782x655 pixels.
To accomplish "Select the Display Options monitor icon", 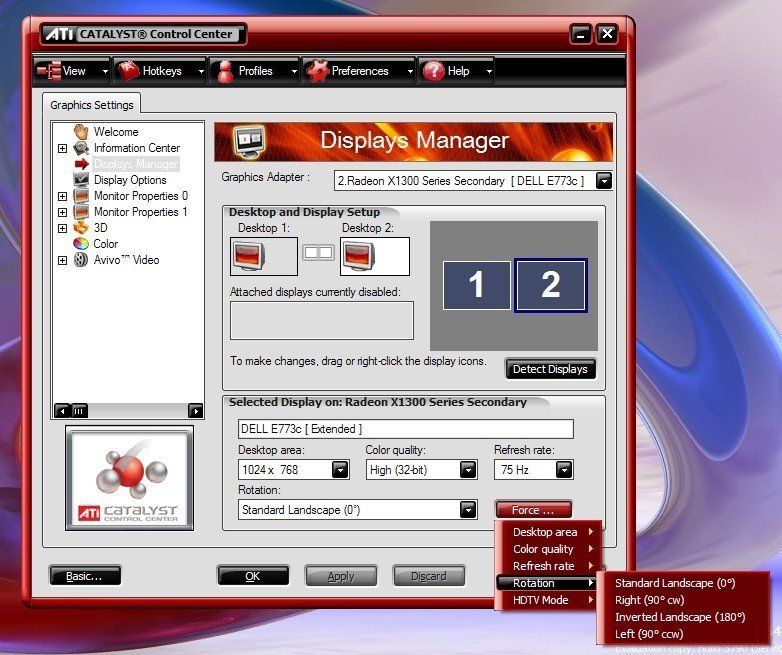I will [81, 180].
